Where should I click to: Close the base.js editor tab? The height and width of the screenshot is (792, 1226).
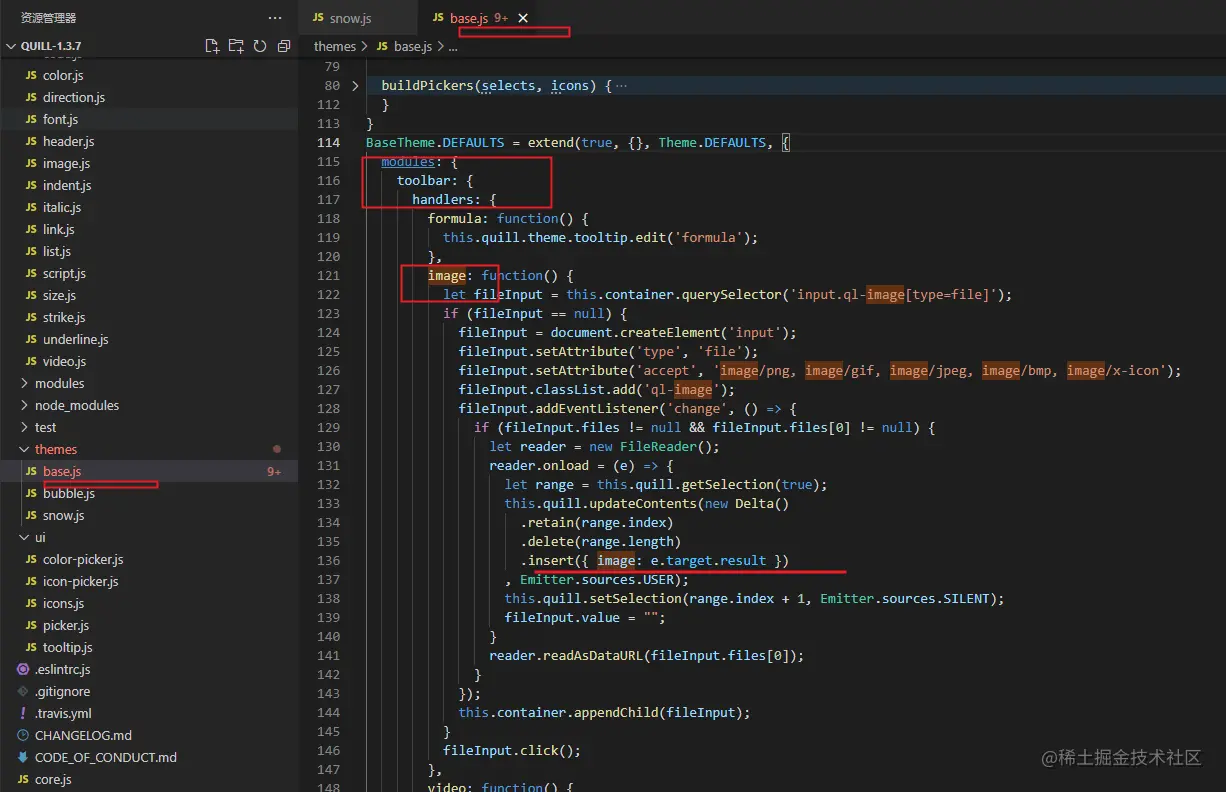point(523,18)
